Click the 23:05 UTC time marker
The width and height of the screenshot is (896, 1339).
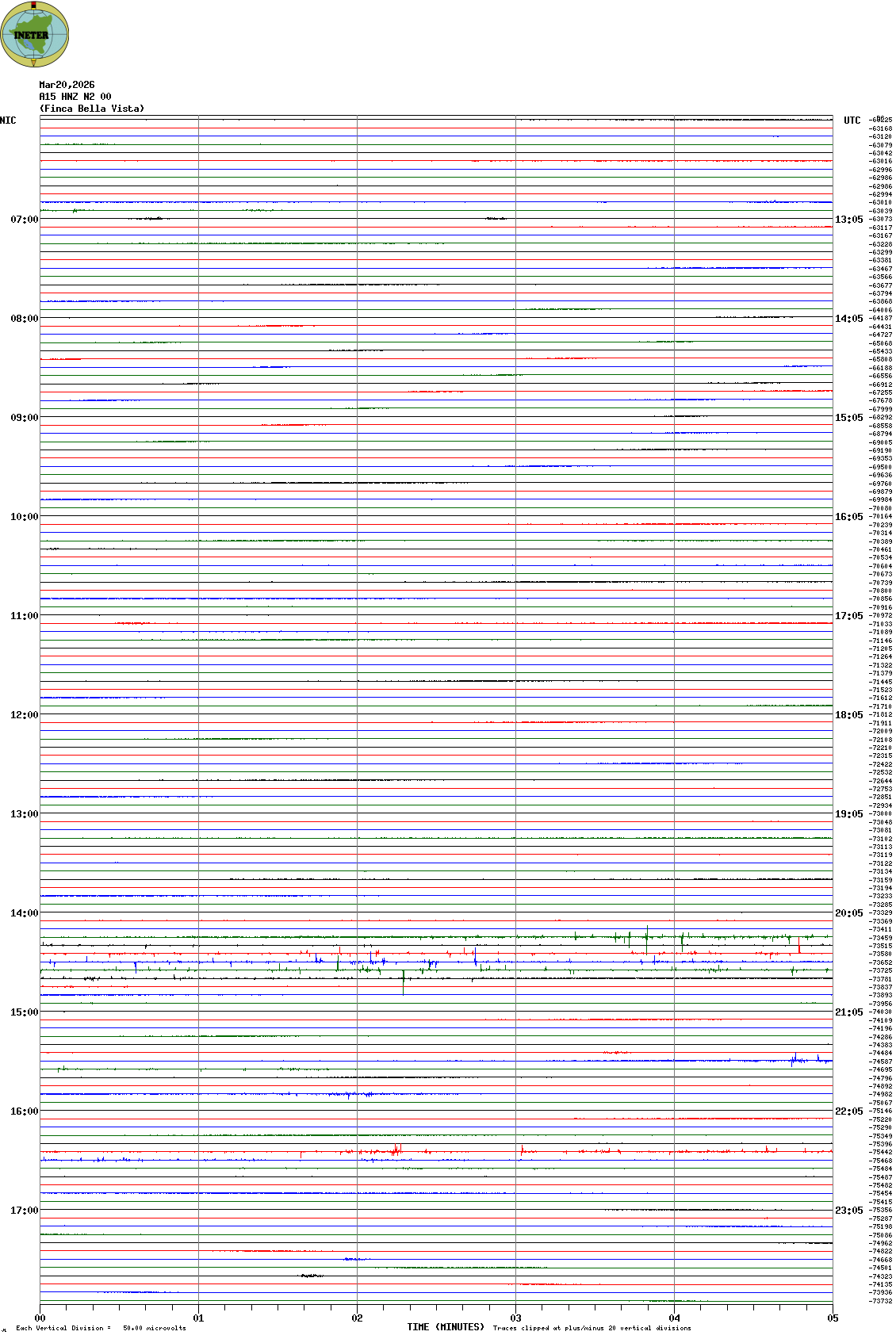coord(848,1211)
